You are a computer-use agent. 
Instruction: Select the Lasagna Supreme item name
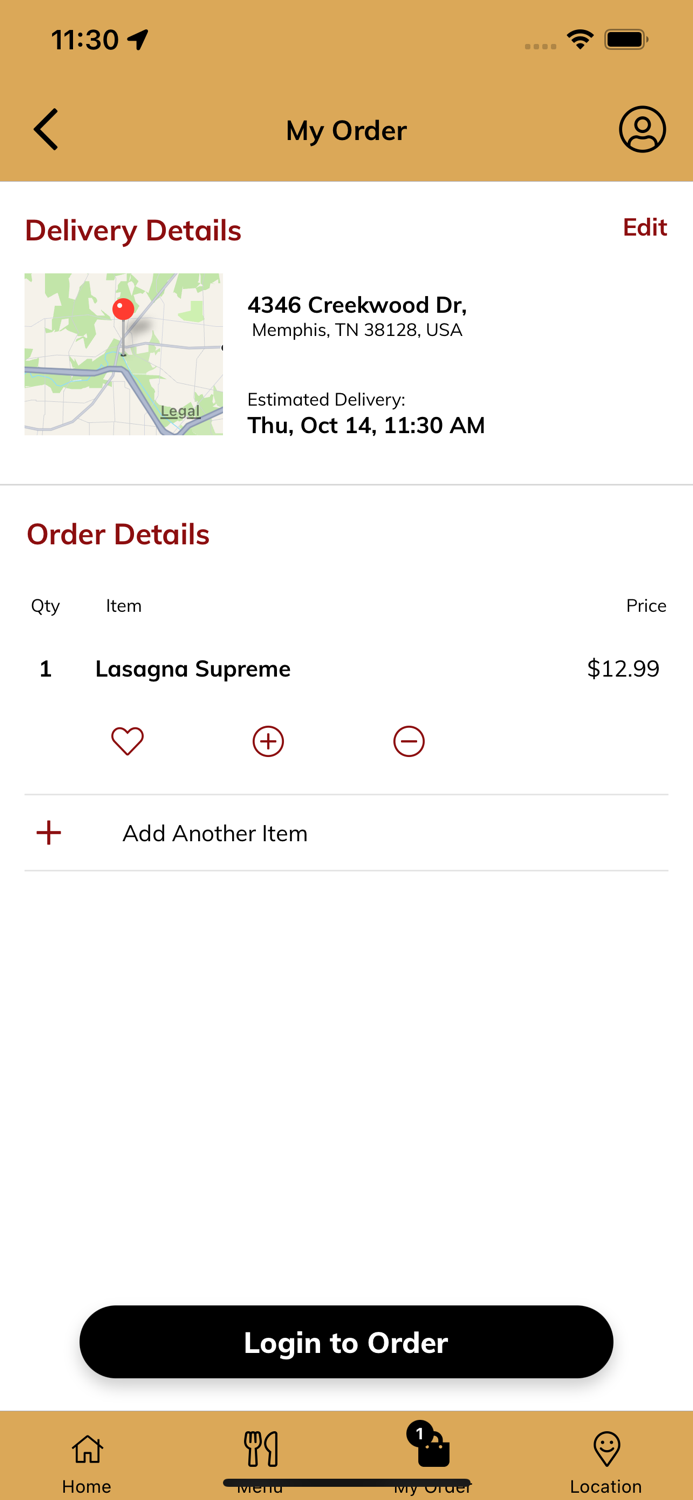point(193,669)
